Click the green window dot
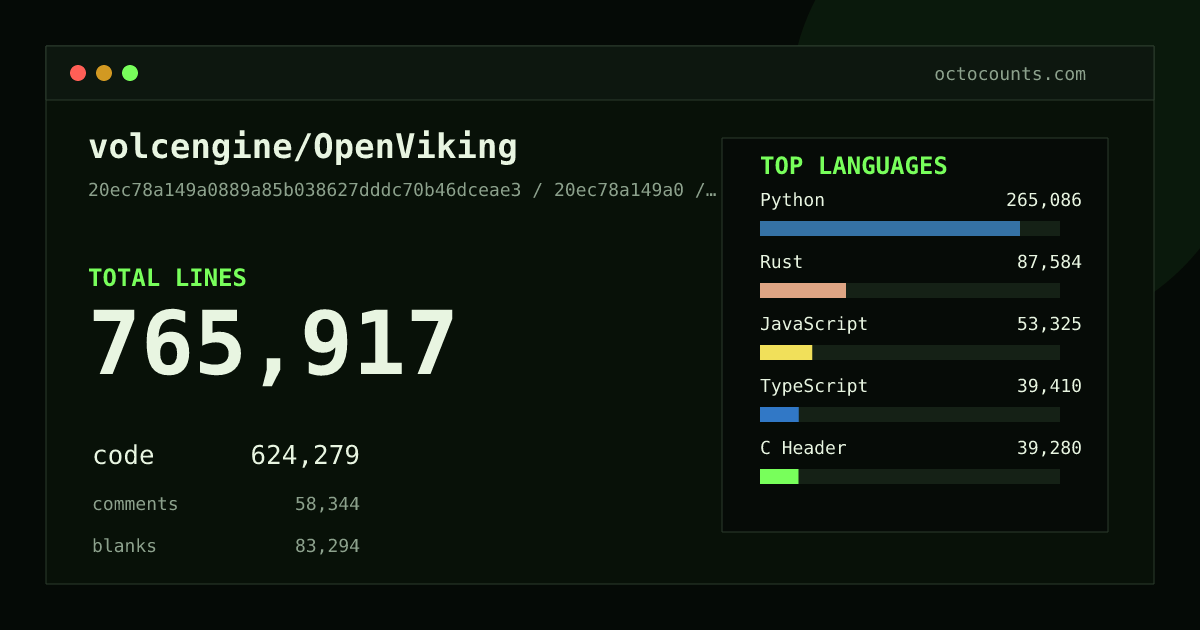Viewport: 1200px width, 630px height. click(x=130, y=73)
